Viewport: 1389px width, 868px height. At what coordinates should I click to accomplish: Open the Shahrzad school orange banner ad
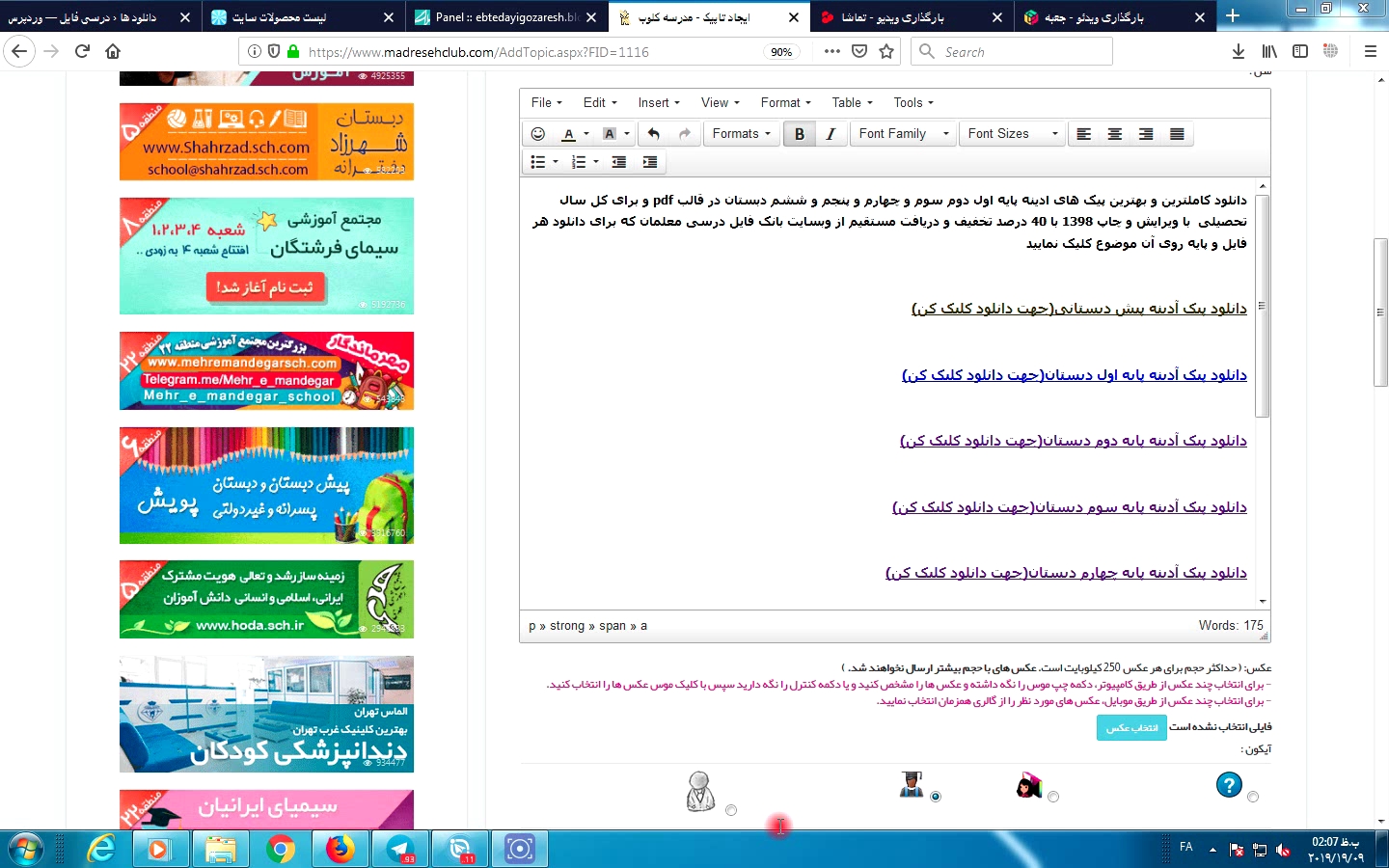[266, 142]
